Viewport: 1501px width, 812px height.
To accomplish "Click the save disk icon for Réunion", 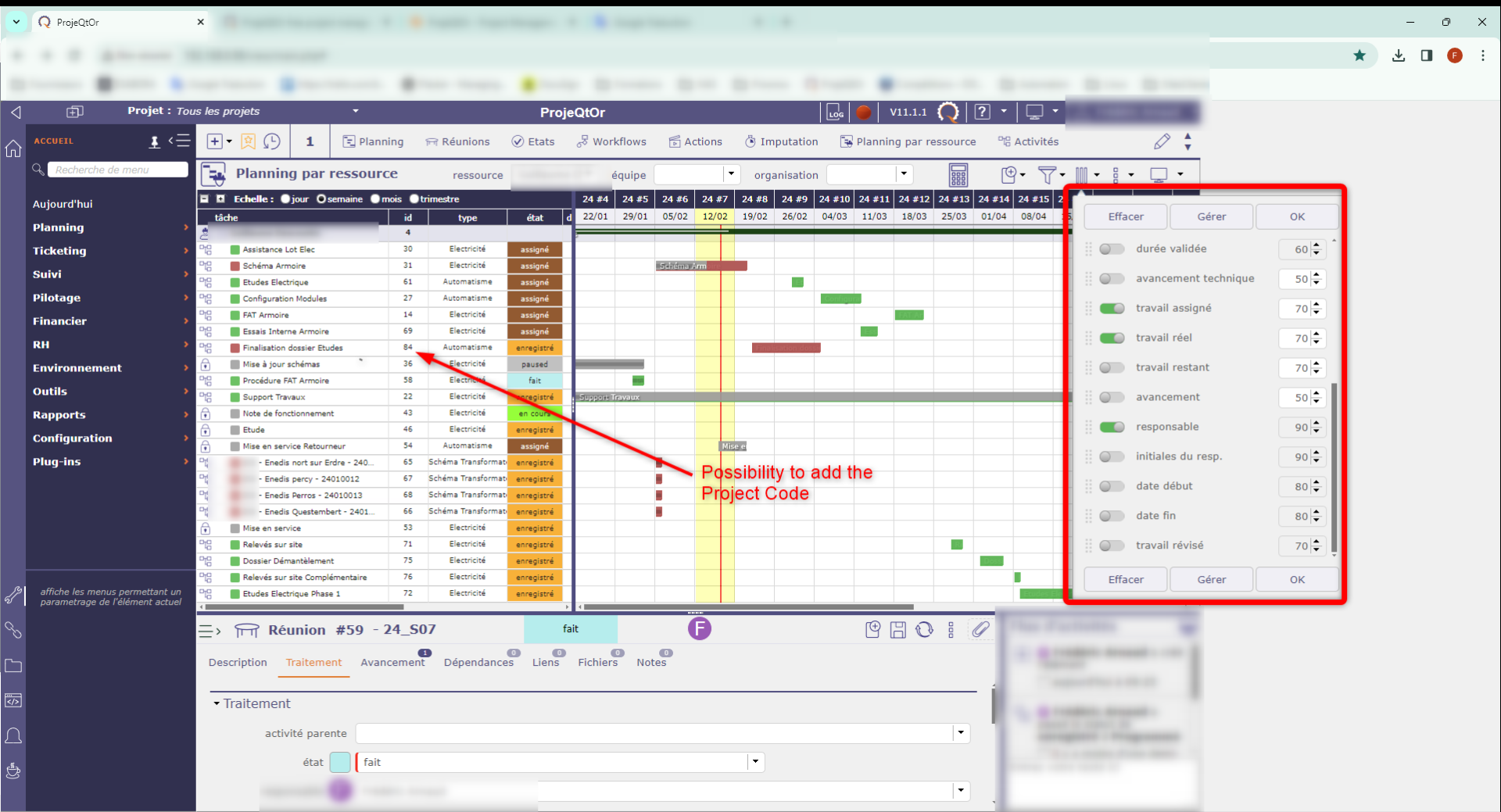I will tap(898, 630).
